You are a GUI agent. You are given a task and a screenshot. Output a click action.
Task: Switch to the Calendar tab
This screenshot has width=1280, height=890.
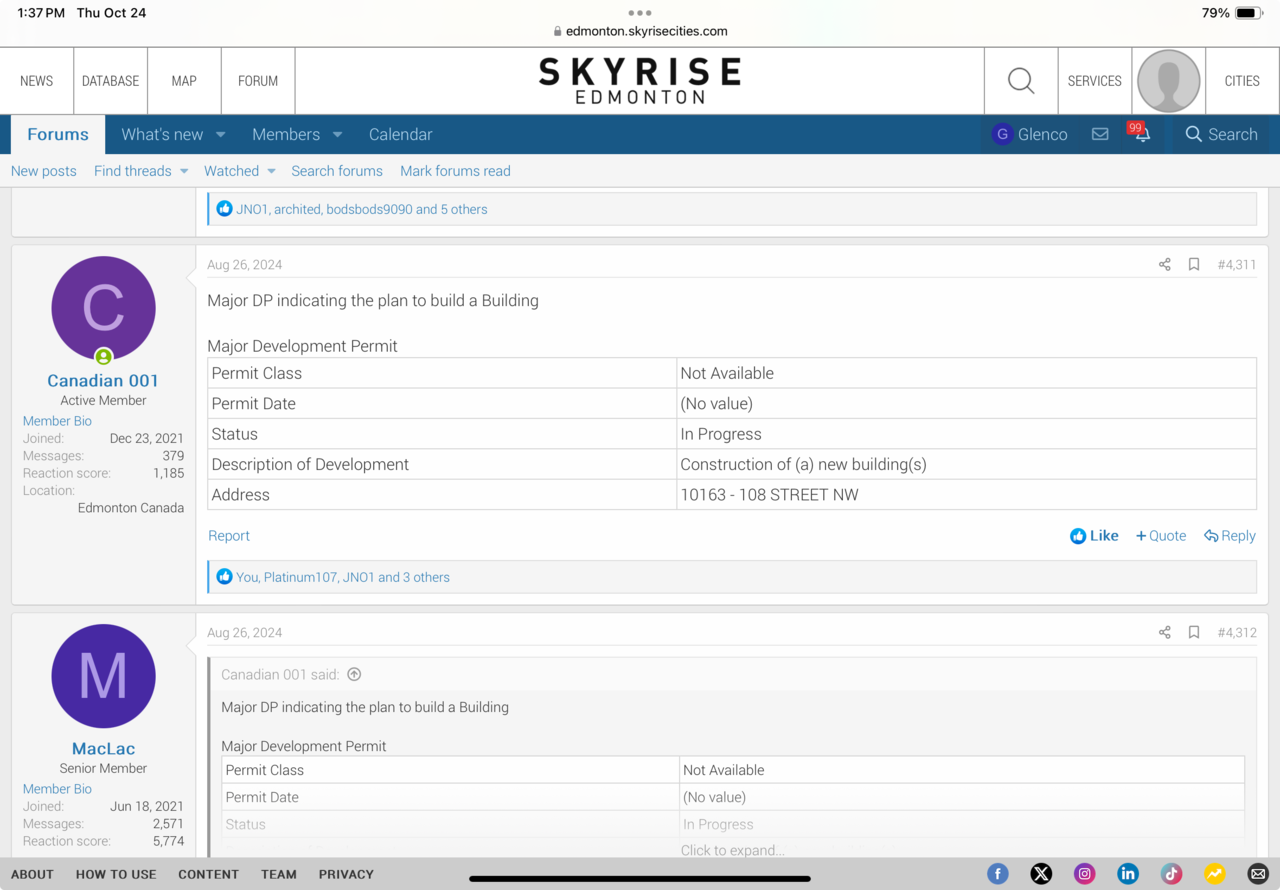400,135
